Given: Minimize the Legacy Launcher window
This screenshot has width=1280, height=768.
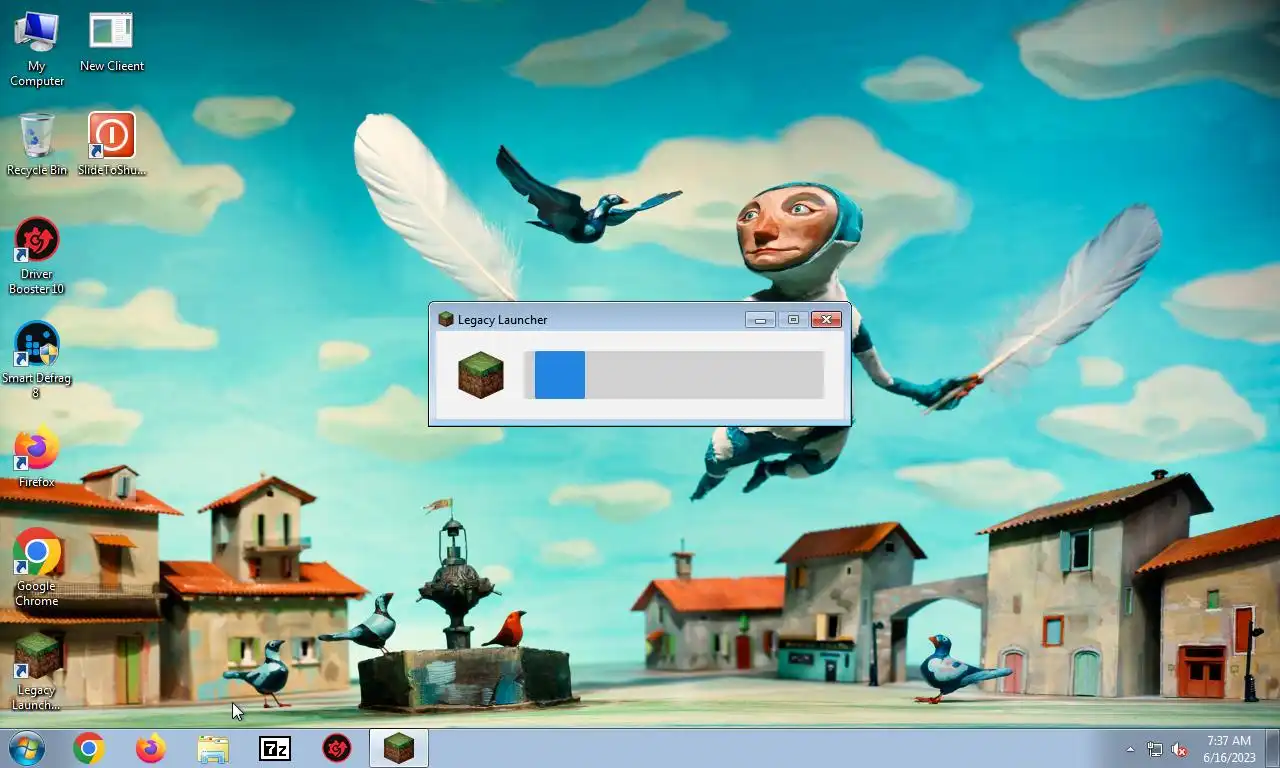Looking at the screenshot, I should point(760,320).
